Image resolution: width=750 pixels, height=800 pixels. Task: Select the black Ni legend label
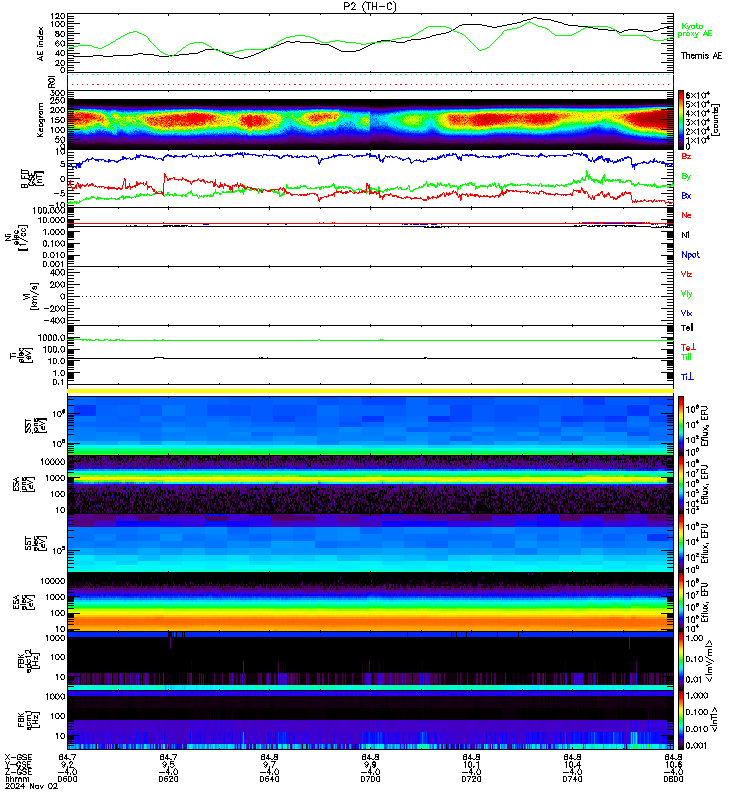(x=685, y=235)
